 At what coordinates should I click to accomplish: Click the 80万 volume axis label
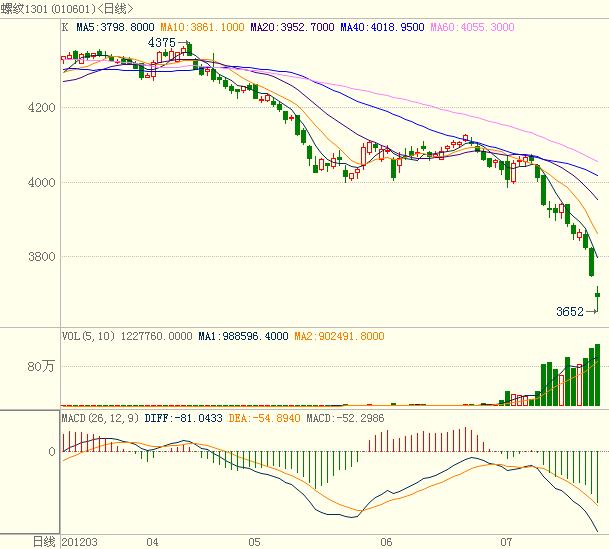pyautogui.click(x=41, y=367)
